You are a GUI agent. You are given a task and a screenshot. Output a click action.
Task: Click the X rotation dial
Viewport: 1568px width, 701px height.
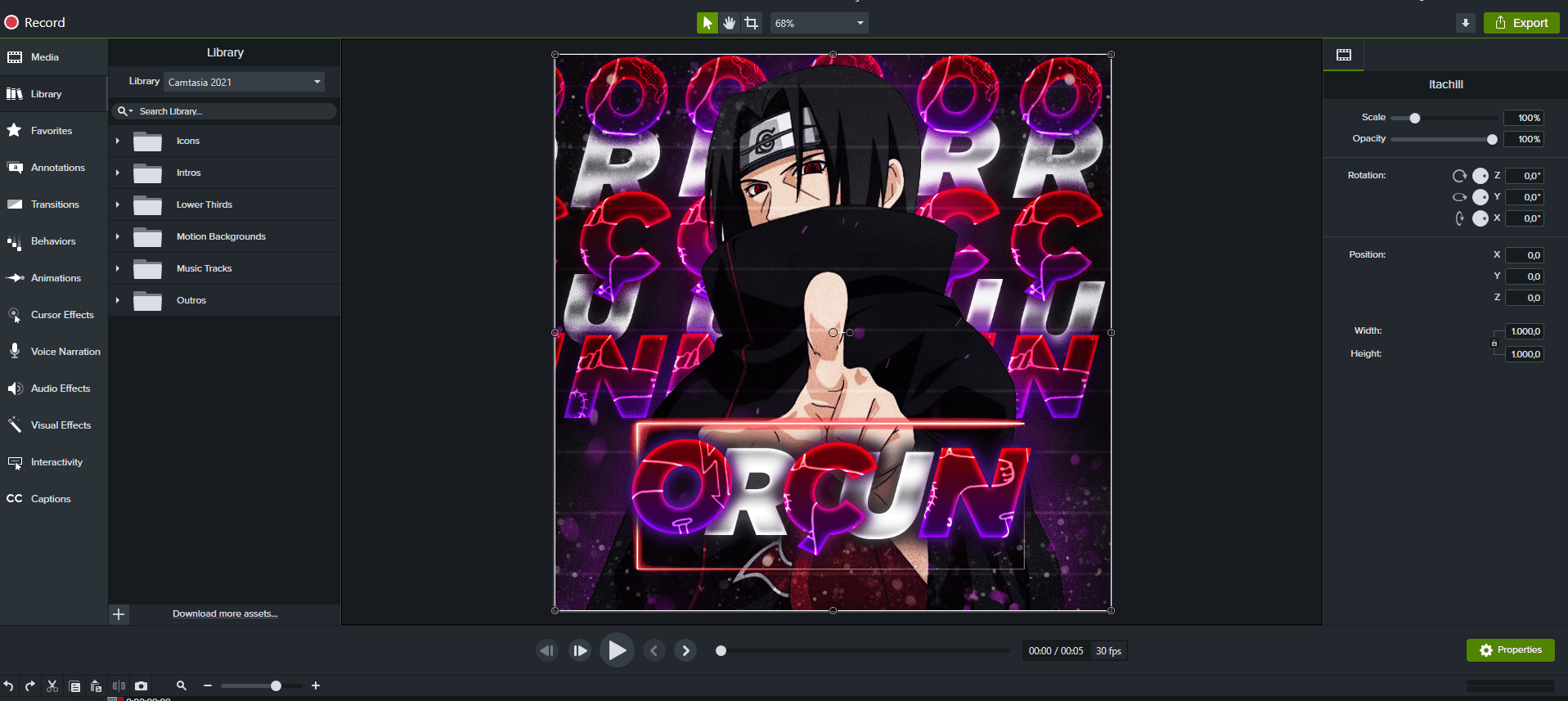[1480, 218]
